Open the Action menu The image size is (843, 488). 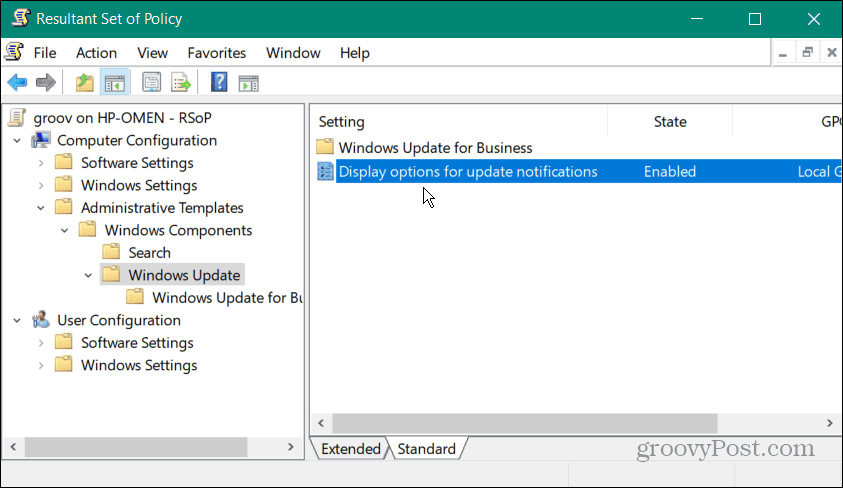pos(96,53)
